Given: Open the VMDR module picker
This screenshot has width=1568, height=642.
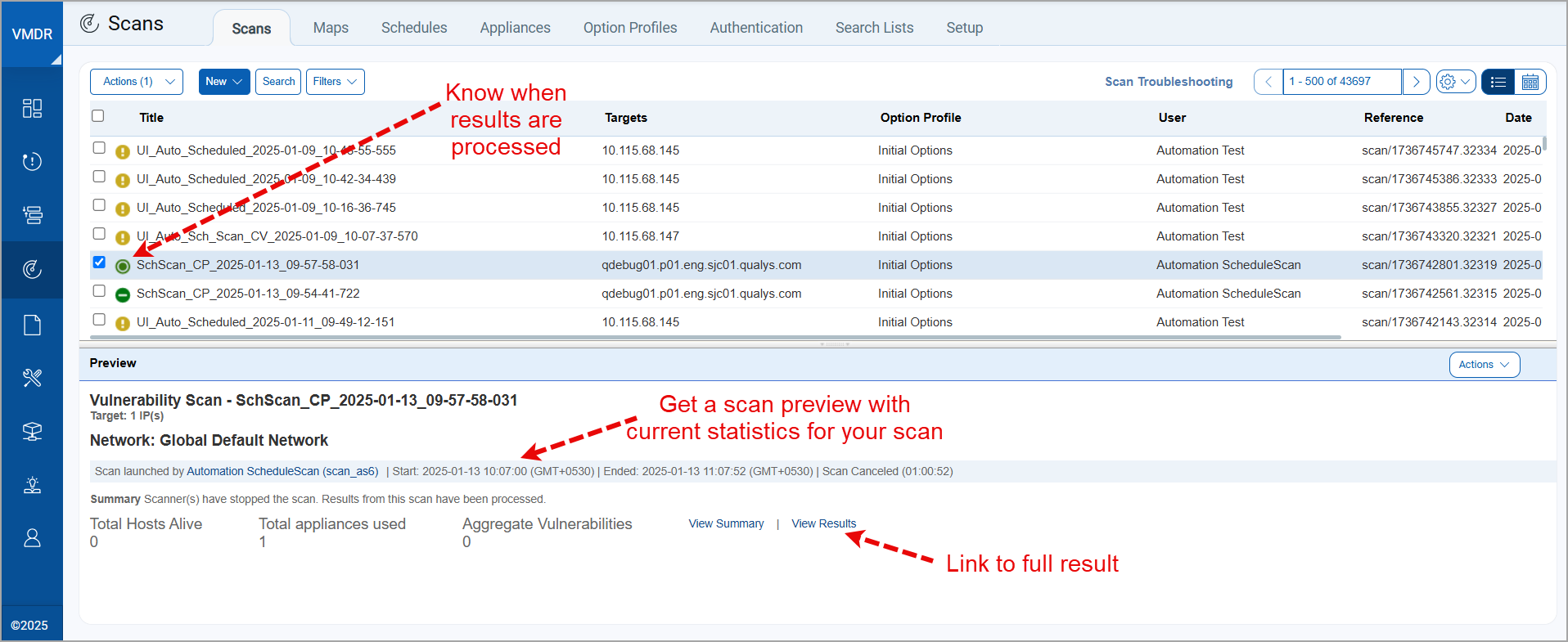Looking at the screenshot, I should [32, 34].
